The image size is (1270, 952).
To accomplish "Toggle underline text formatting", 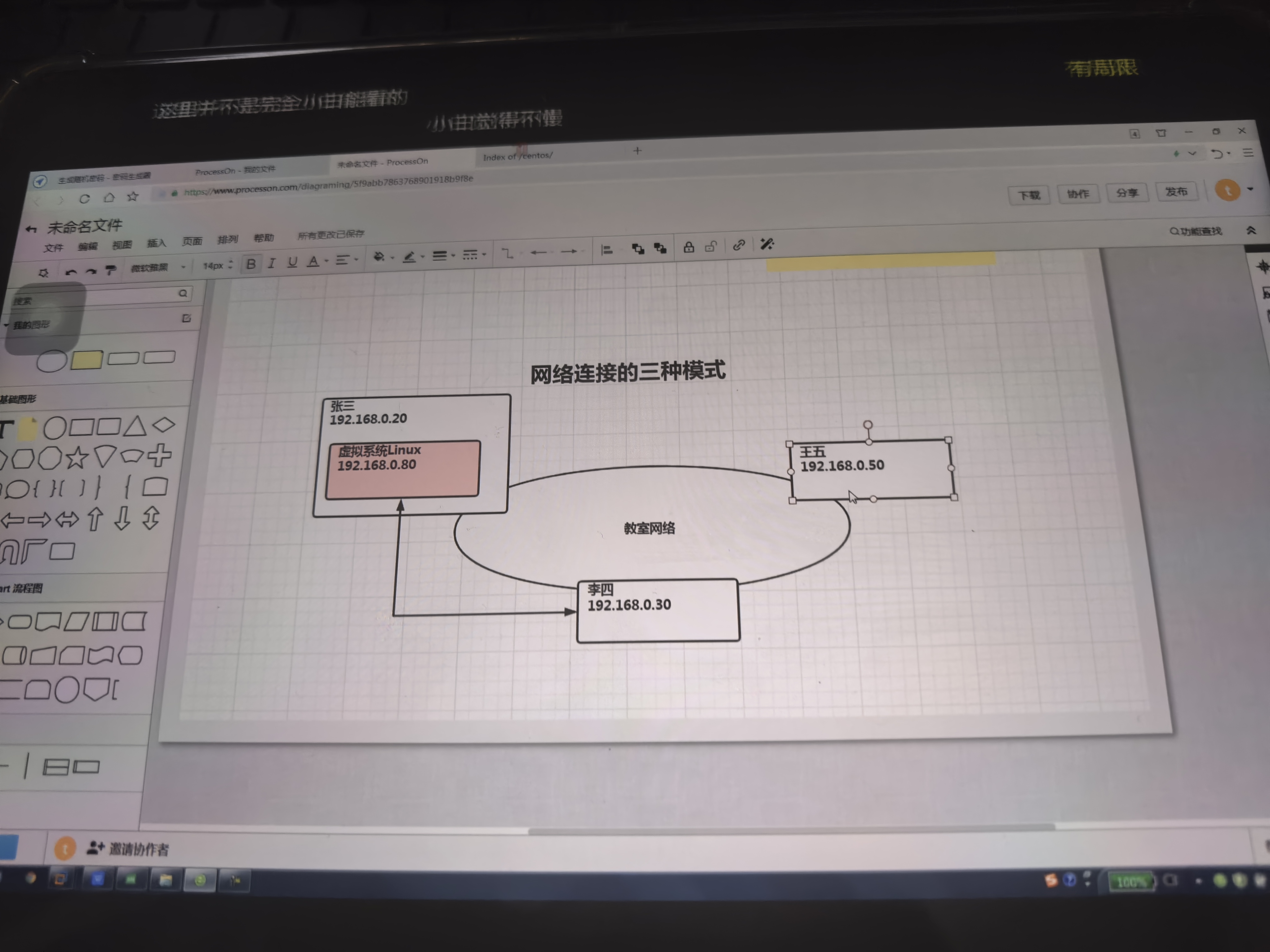I will tap(292, 262).
